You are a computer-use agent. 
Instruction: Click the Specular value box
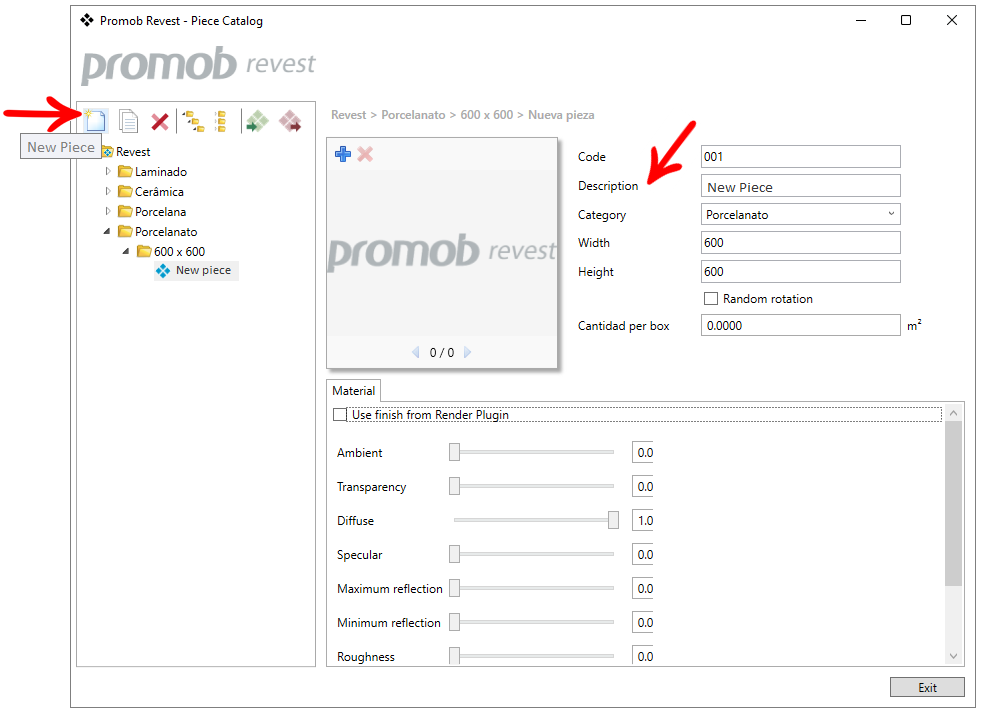[x=643, y=554]
